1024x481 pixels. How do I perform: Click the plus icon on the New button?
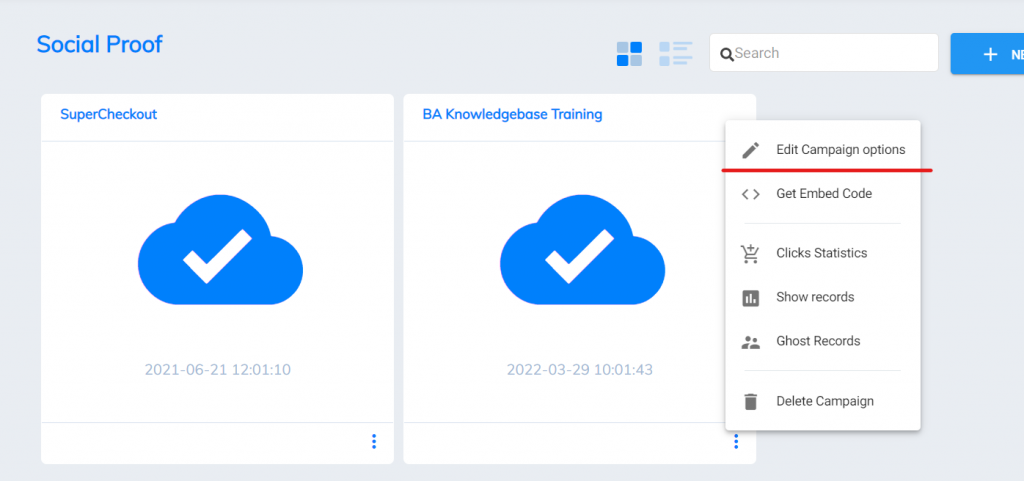coord(991,54)
